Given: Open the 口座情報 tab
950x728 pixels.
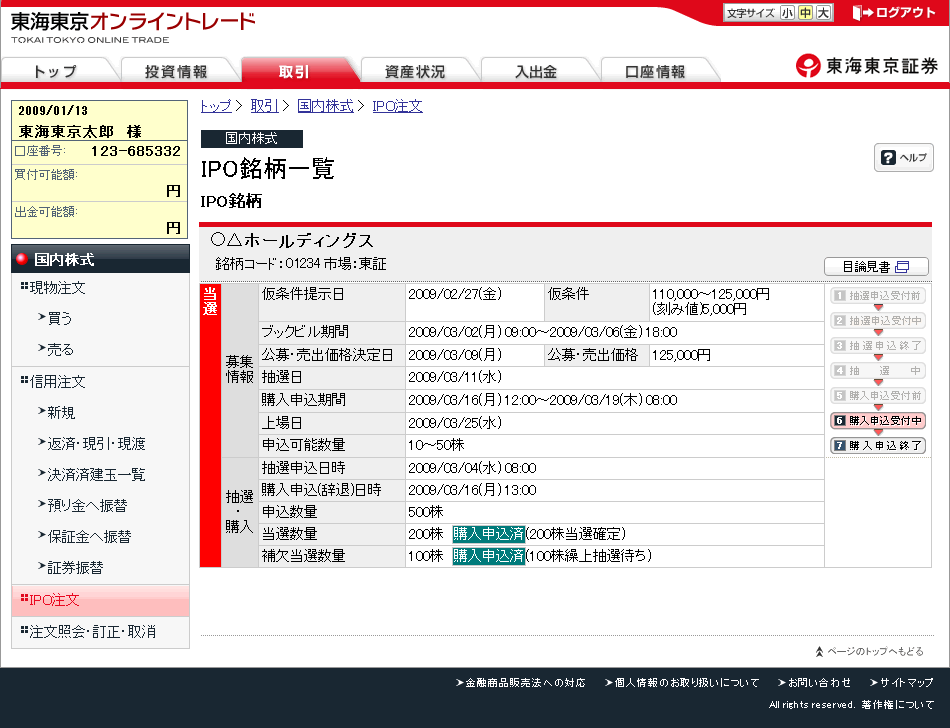Looking at the screenshot, I should (x=655, y=71).
